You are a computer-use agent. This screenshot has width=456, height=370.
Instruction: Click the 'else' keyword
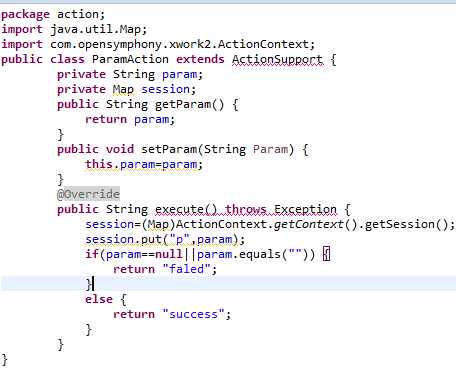coord(99,299)
